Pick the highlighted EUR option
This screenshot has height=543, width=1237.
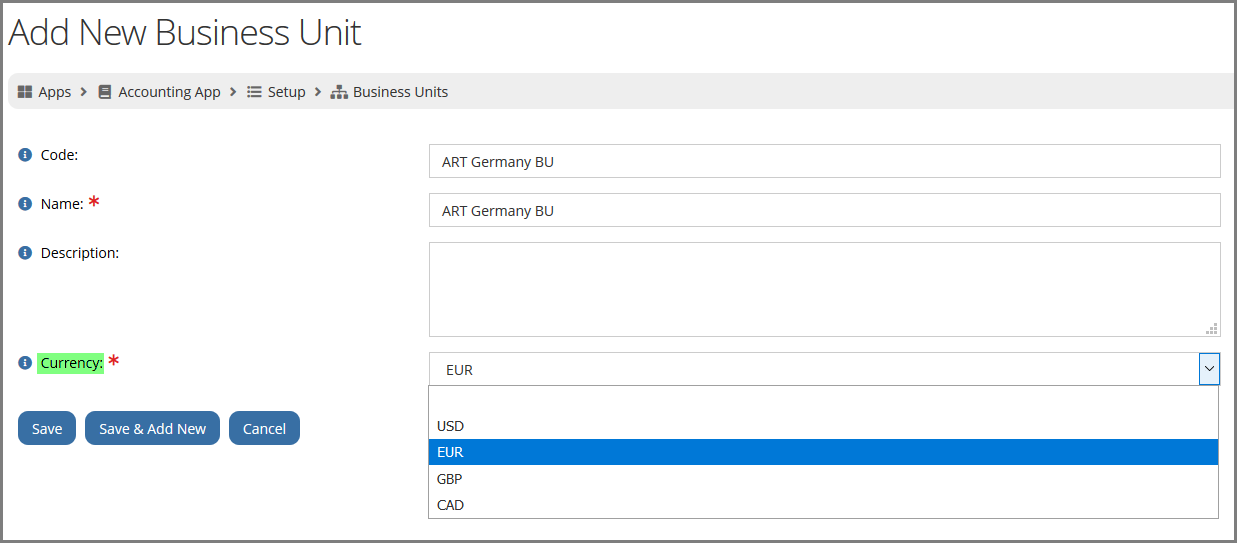click(x=823, y=452)
